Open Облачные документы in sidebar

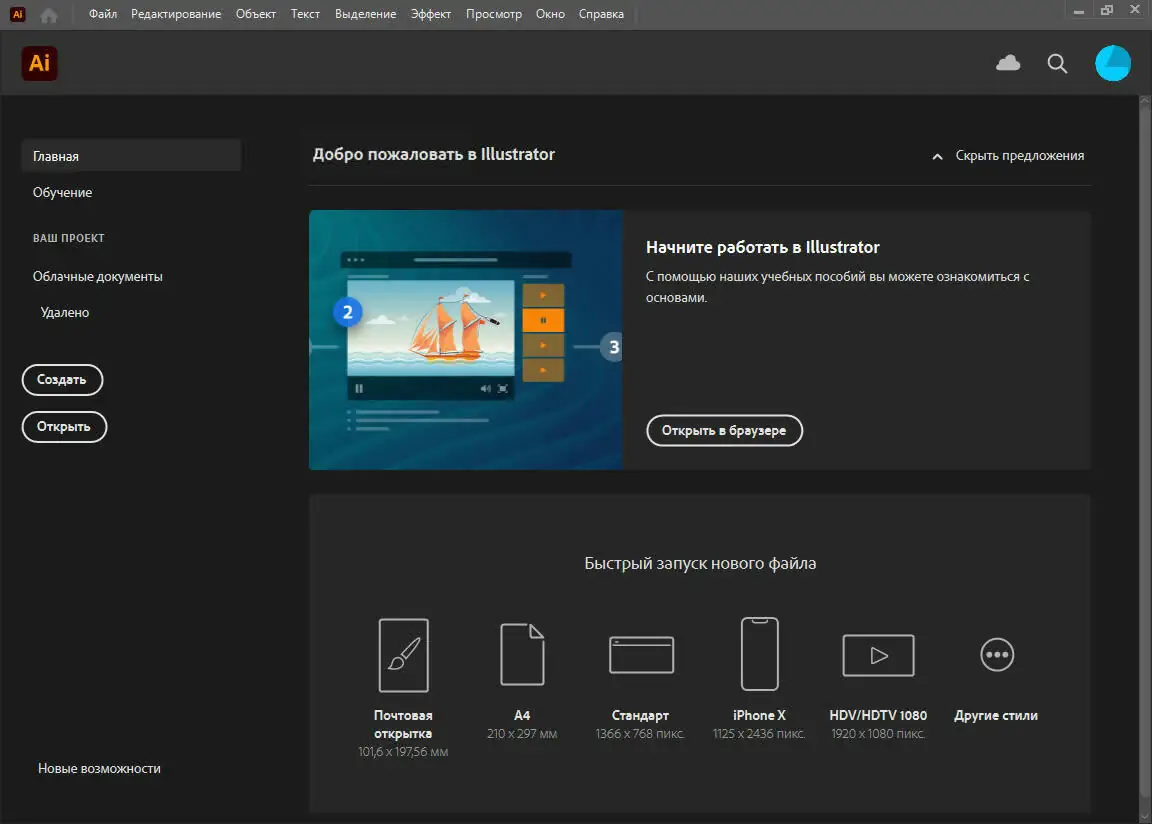click(98, 276)
